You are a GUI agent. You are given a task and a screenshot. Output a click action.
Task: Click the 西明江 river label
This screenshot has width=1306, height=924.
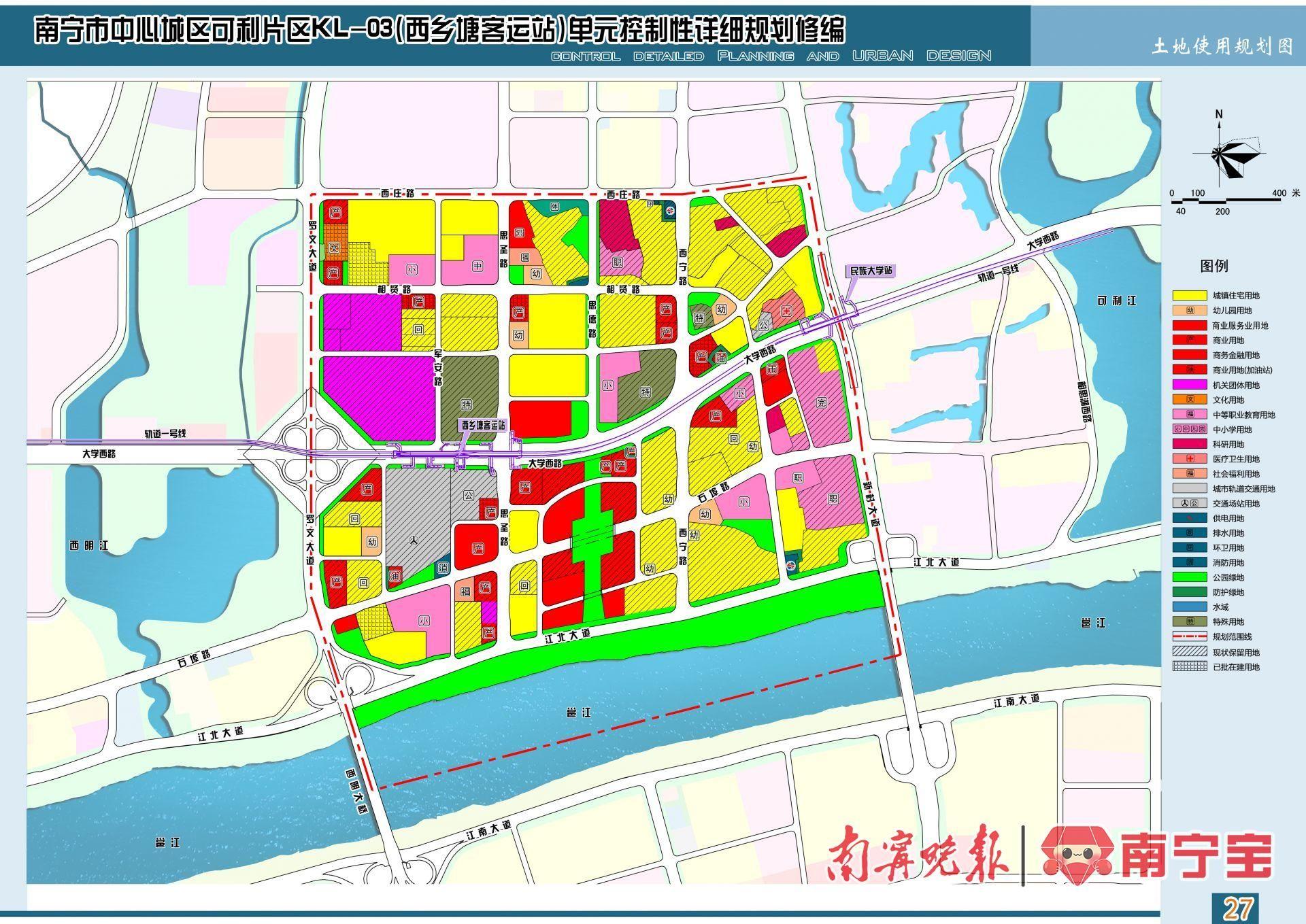pyautogui.click(x=88, y=545)
